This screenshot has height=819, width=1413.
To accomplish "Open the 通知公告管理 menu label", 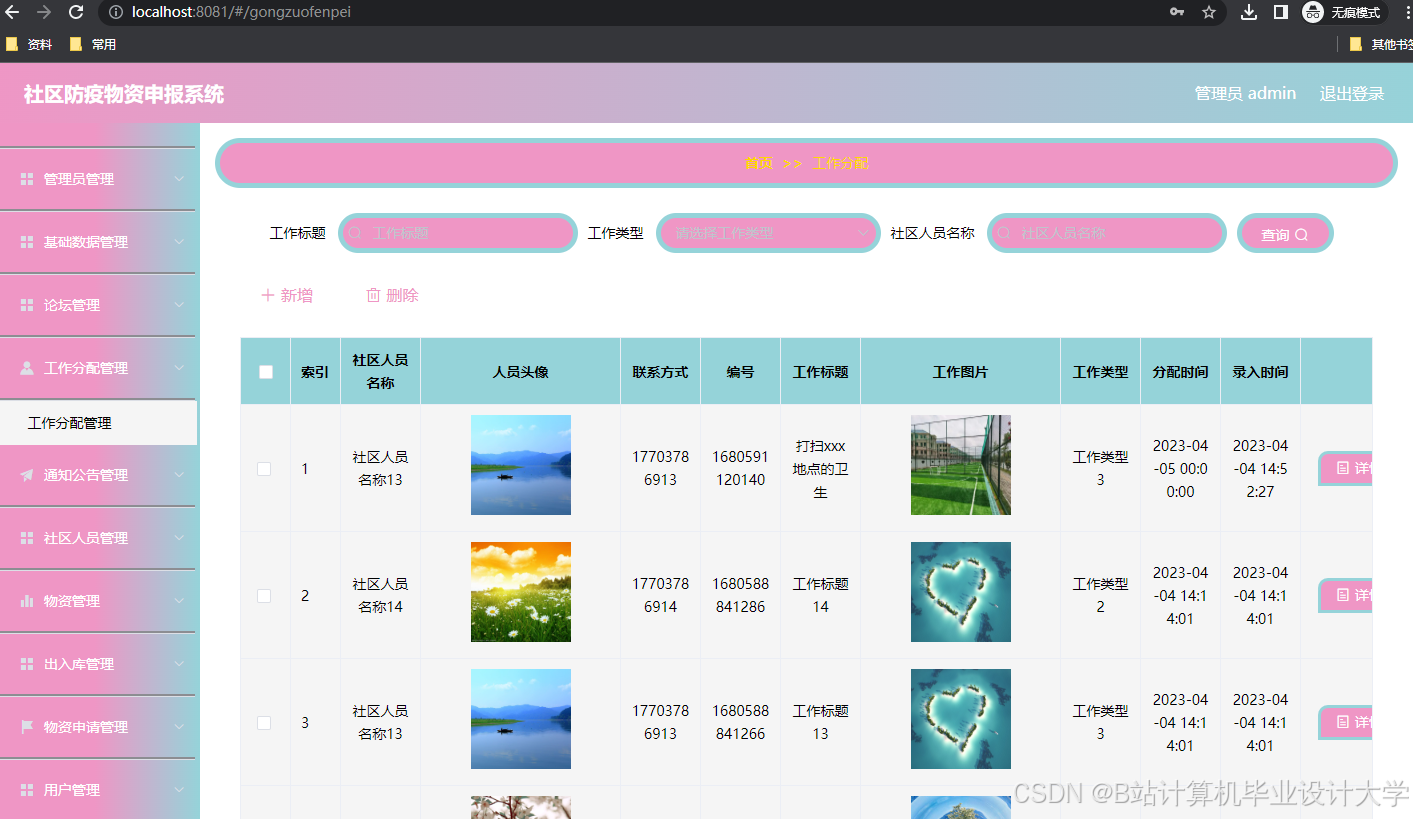I will 86,475.
